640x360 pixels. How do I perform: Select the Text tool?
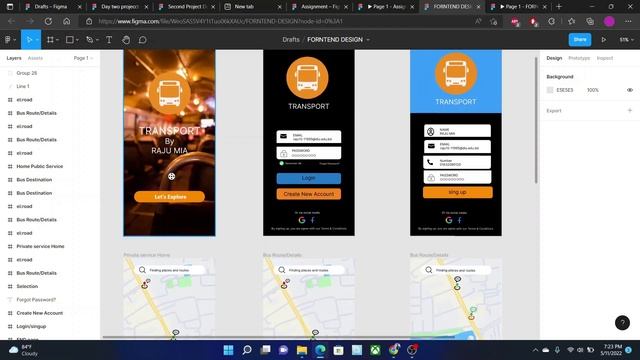coord(109,40)
